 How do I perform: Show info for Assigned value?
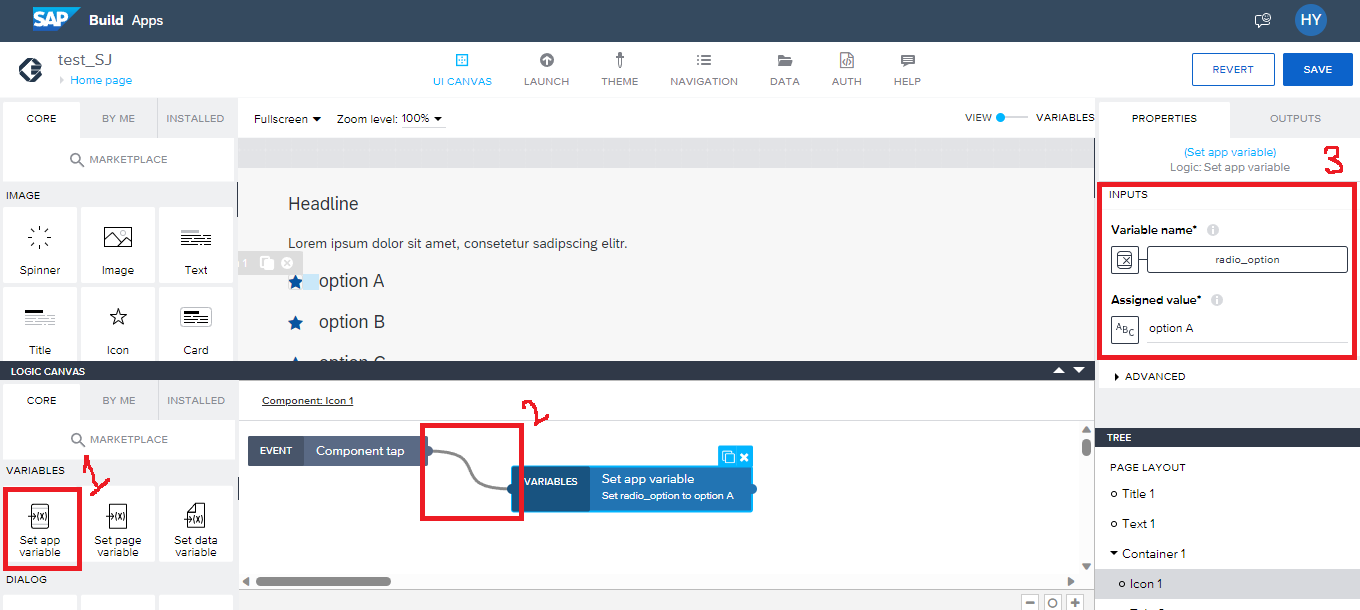point(1217,300)
